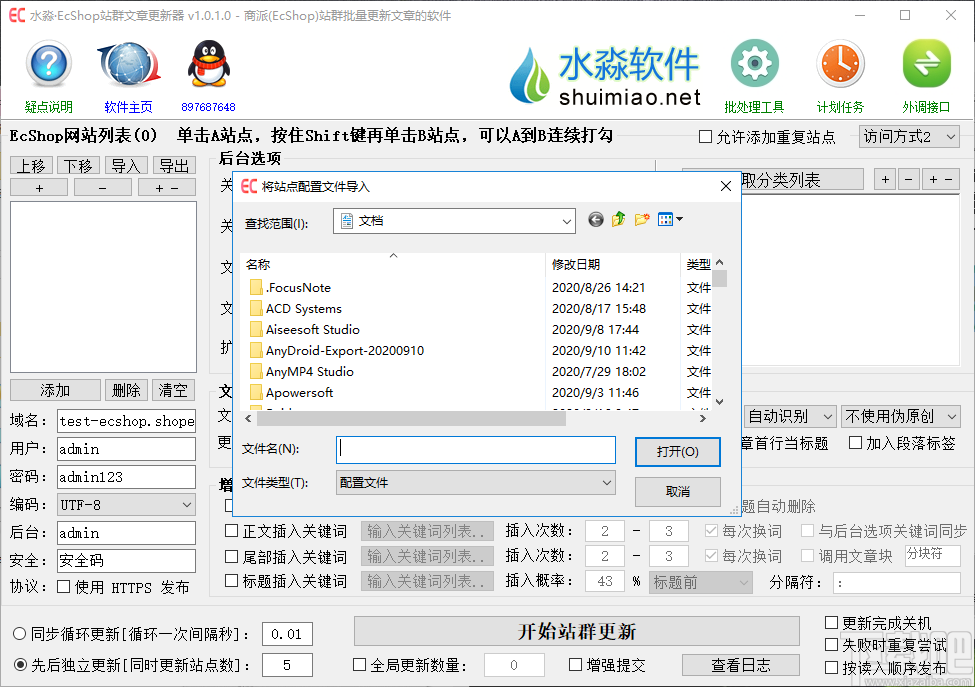This screenshot has height=687, width=975.
Task: Open the 批处理工具 gear icon
Action: 753,62
